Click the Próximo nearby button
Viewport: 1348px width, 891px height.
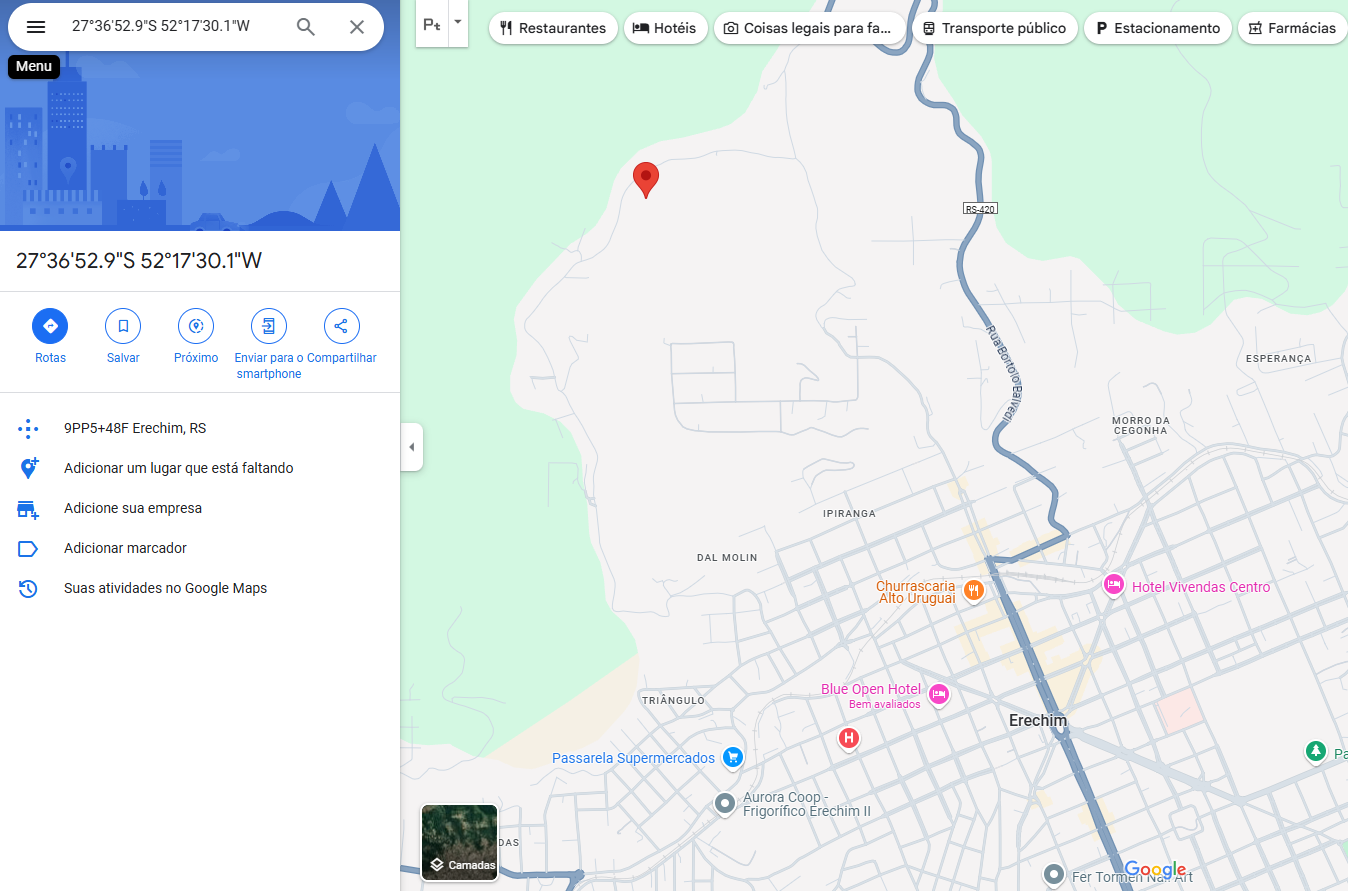coord(196,326)
